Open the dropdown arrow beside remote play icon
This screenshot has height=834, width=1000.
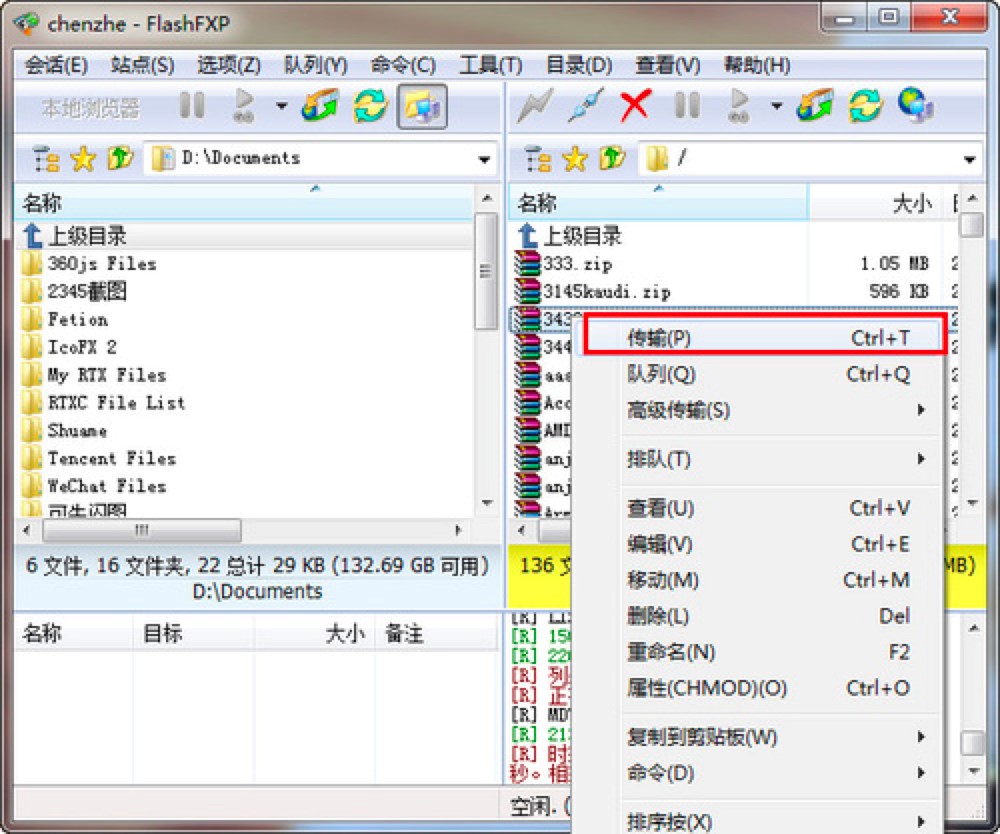click(776, 106)
